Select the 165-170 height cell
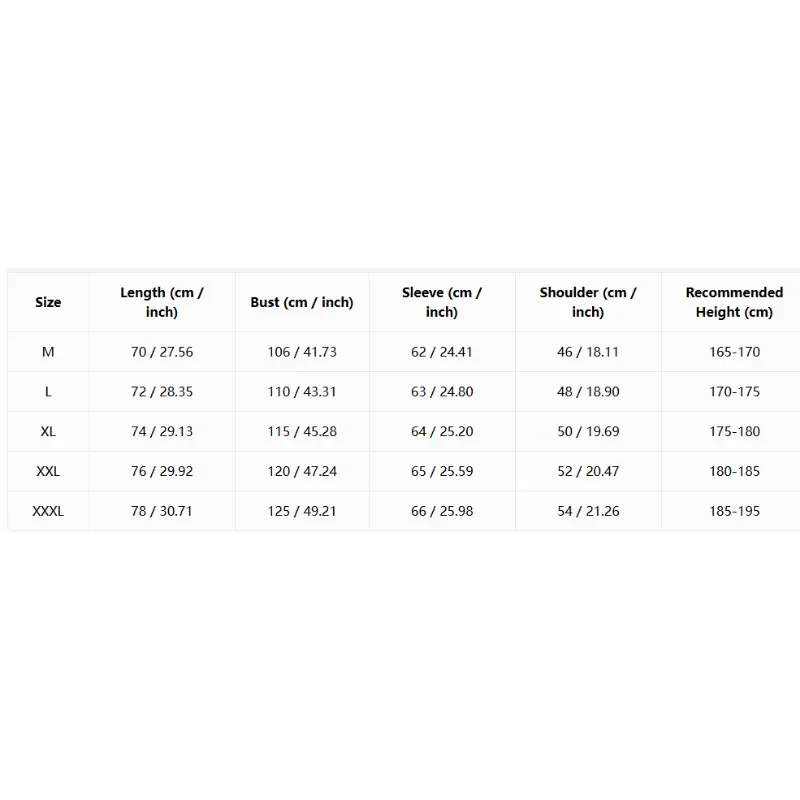The height and width of the screenshot is (800, 800). 734,352
